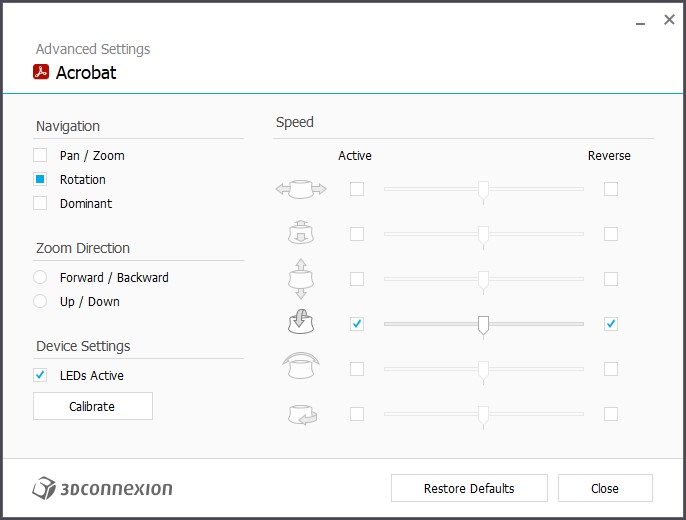Enable Reverse for the roll axis
The width and height of the screenshot is (686, 520).
coord(611,369)
